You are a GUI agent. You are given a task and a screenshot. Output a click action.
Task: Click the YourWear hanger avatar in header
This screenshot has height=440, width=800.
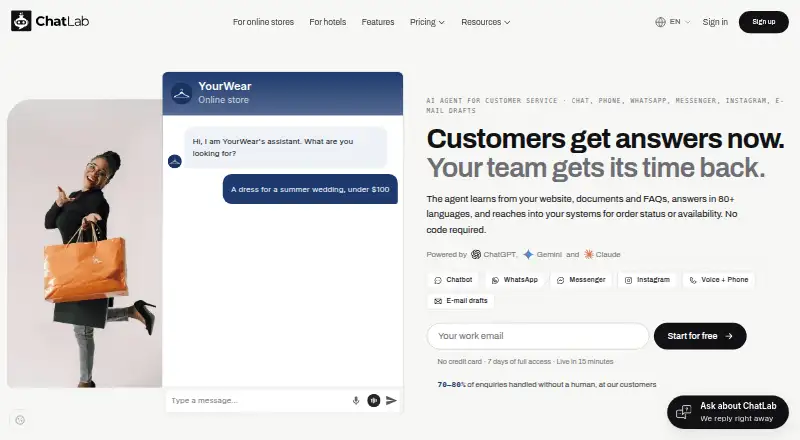(x=181, y=93)
